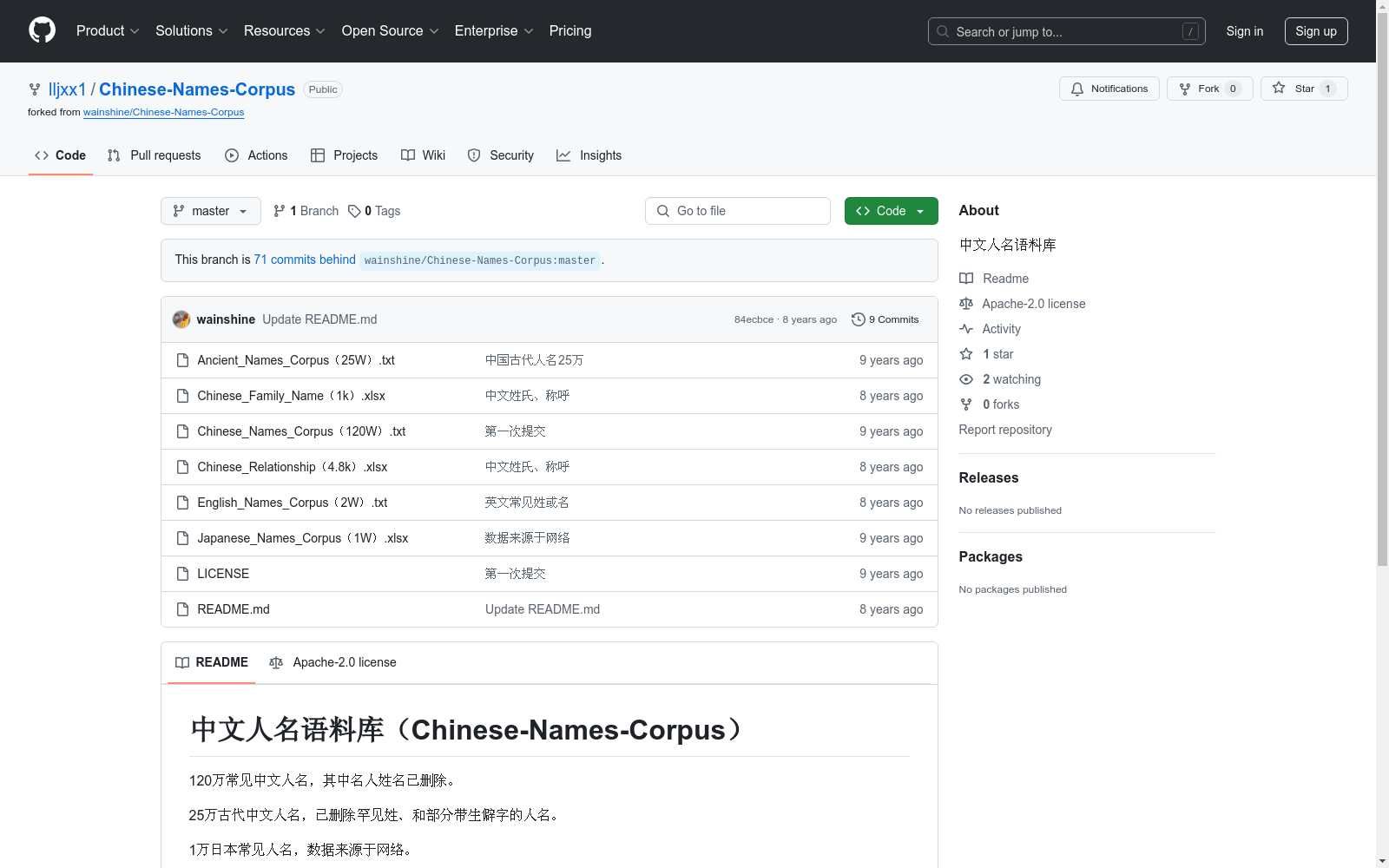Expand the Solutions menu

(192, 31)
